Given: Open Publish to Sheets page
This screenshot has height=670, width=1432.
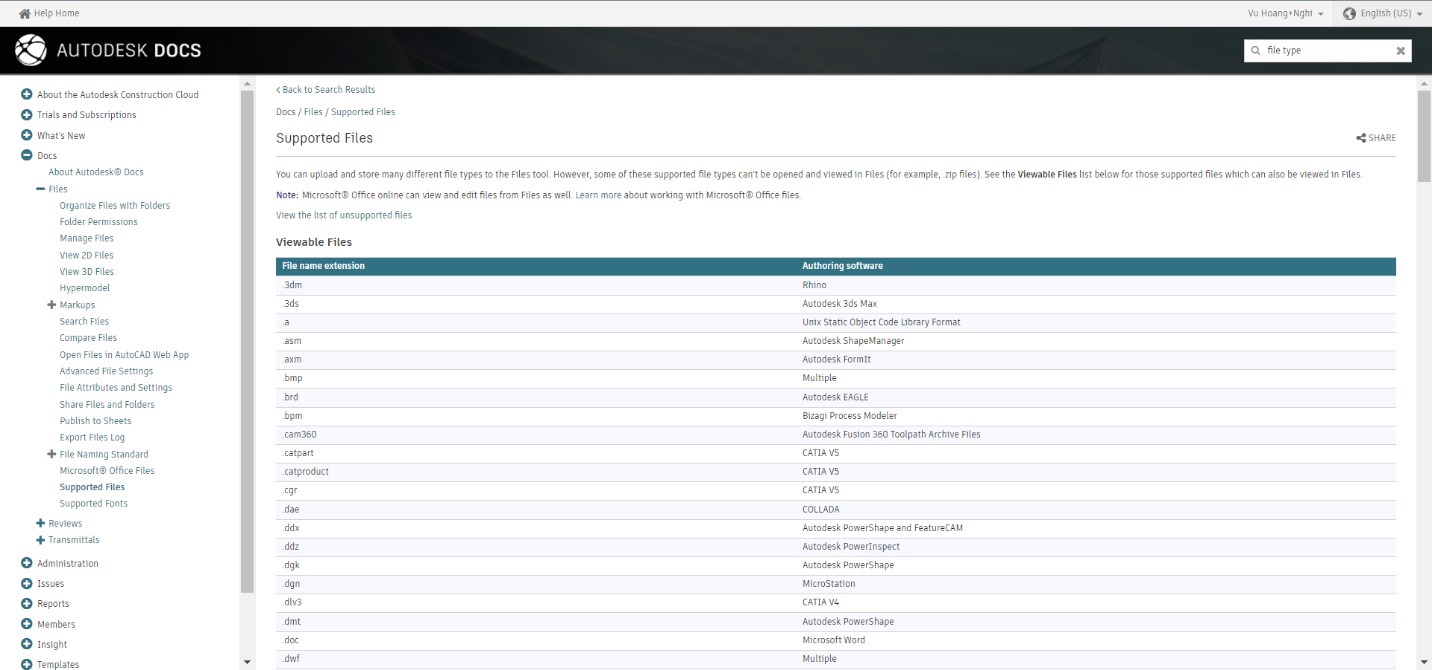Looking at the screenshot, I should [x=96, y=421].
